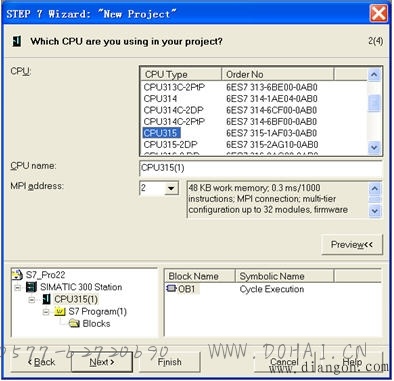Select SIMATIC 300 Station label in tree
Screen dimensions: 394x381
coord(81,287)
